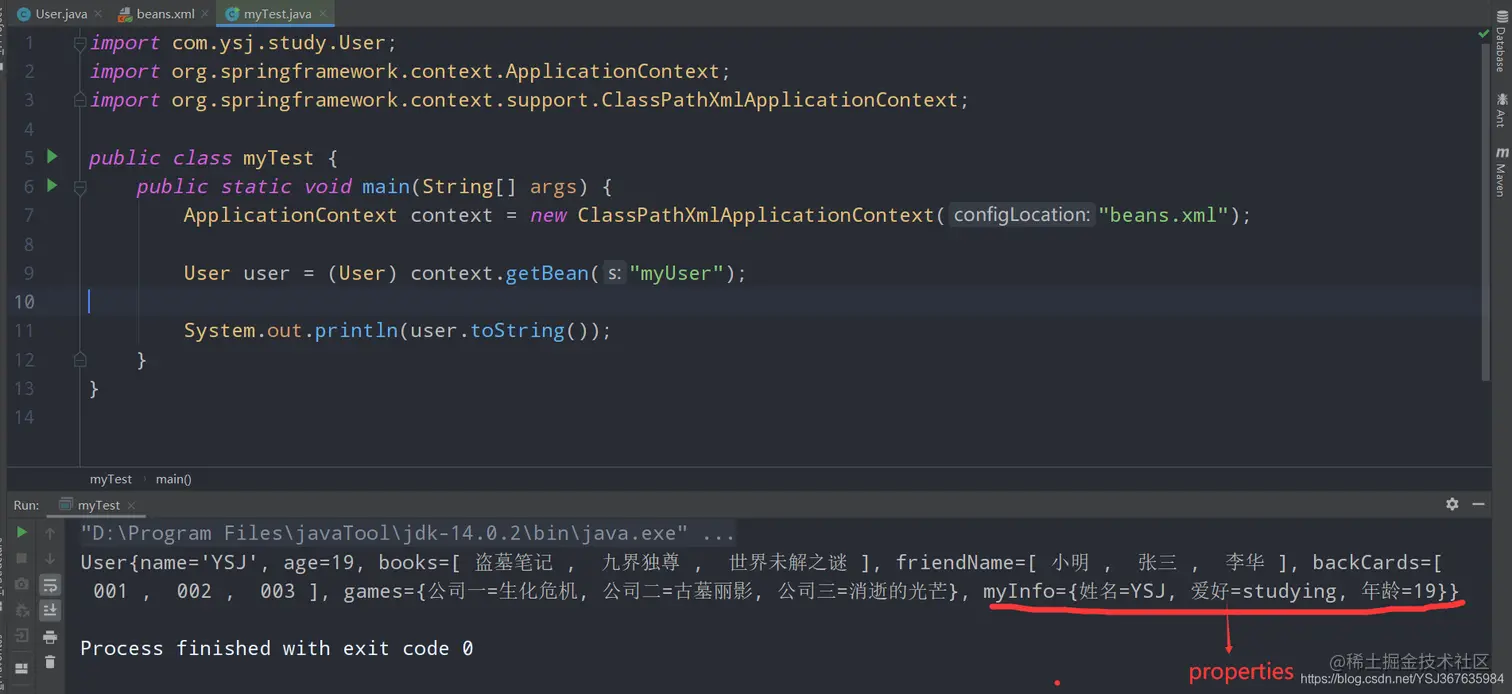The height and width of the screenshot is (694, 1512).
Task: Click the stop process button
Action: [22, 558]
